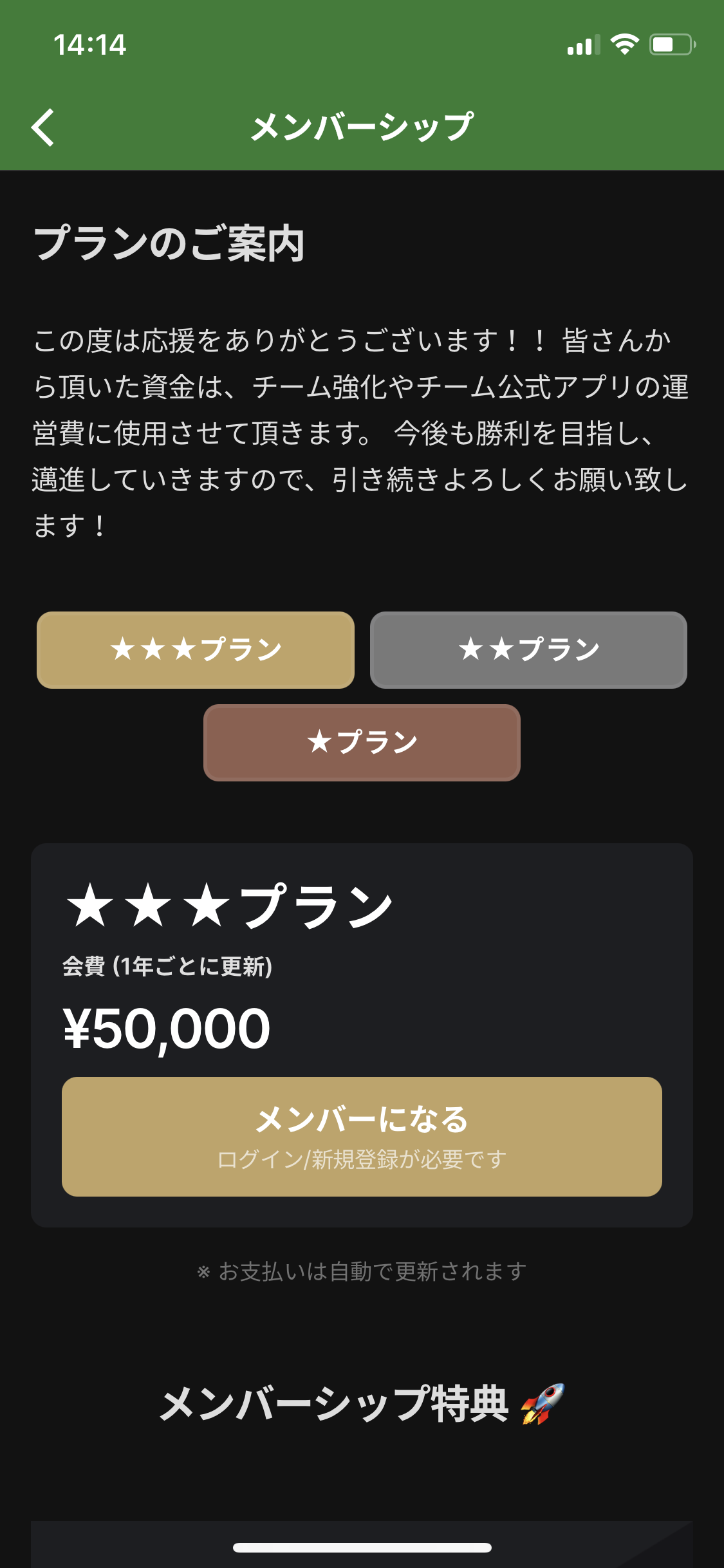Click the Wi-Fi status icon
The image size is (724, 1568).
tap(624, 44)
